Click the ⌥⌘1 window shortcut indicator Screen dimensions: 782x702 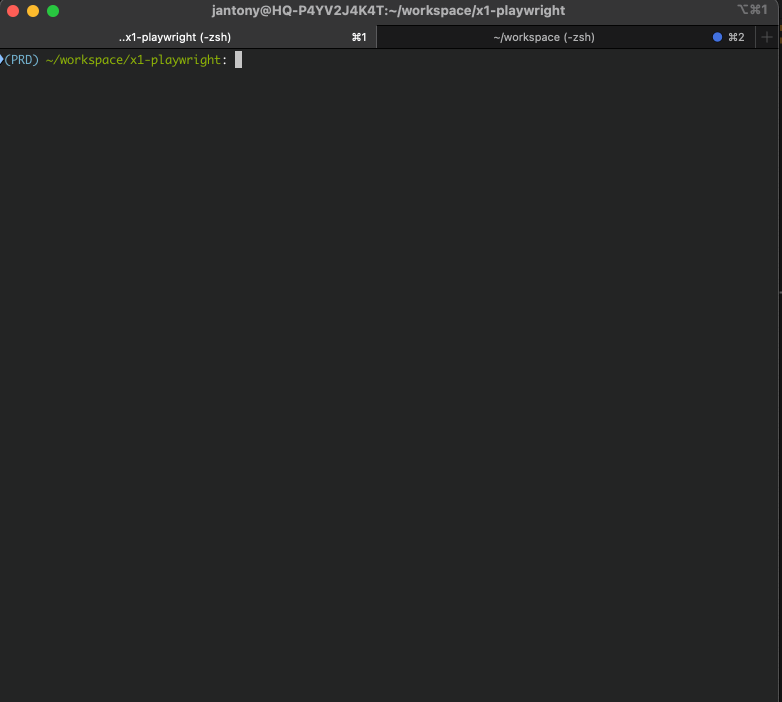tap(752, 10)
